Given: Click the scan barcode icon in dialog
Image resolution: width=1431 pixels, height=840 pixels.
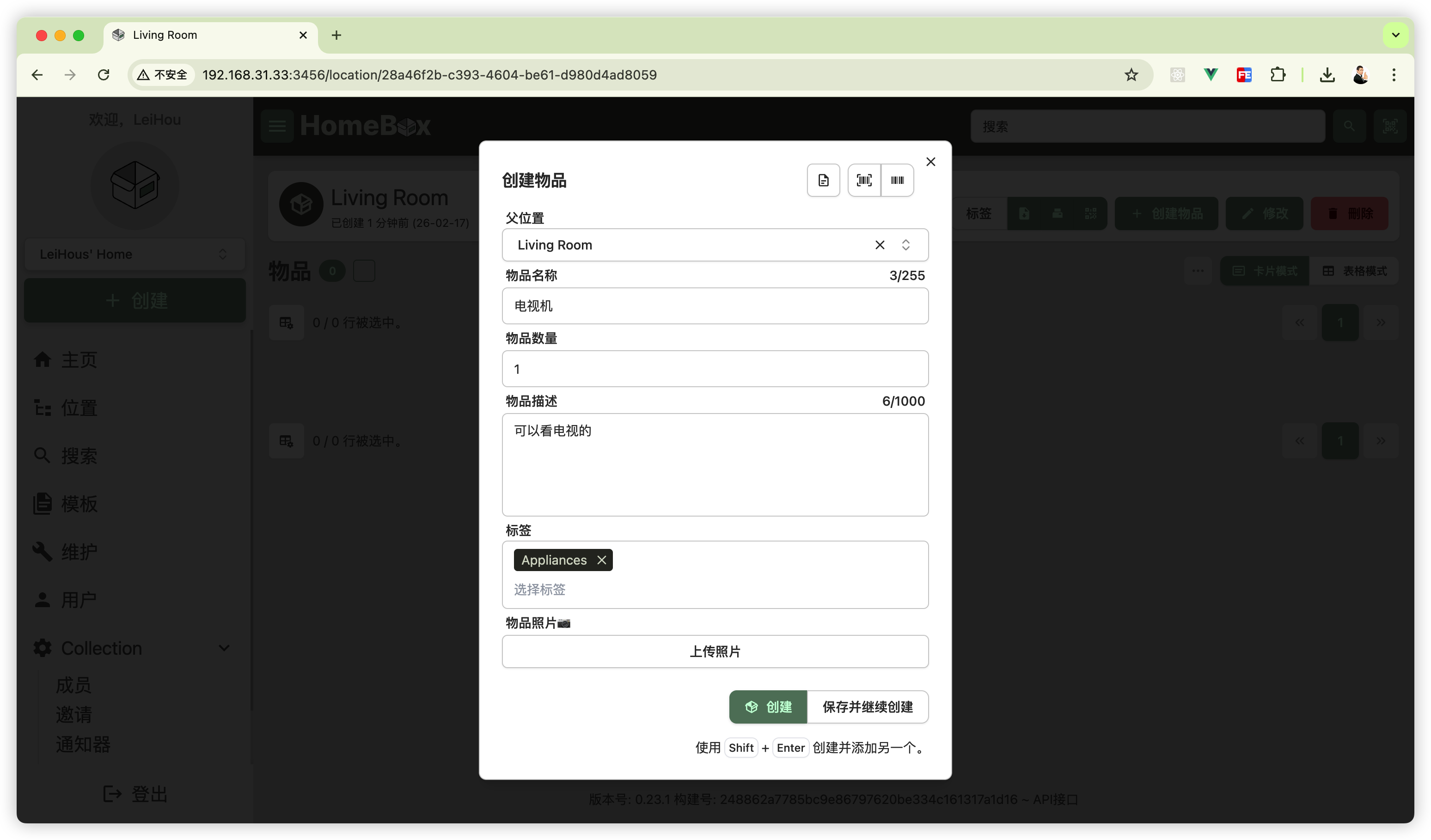Looking at the screenshot, I should (864, 181).
